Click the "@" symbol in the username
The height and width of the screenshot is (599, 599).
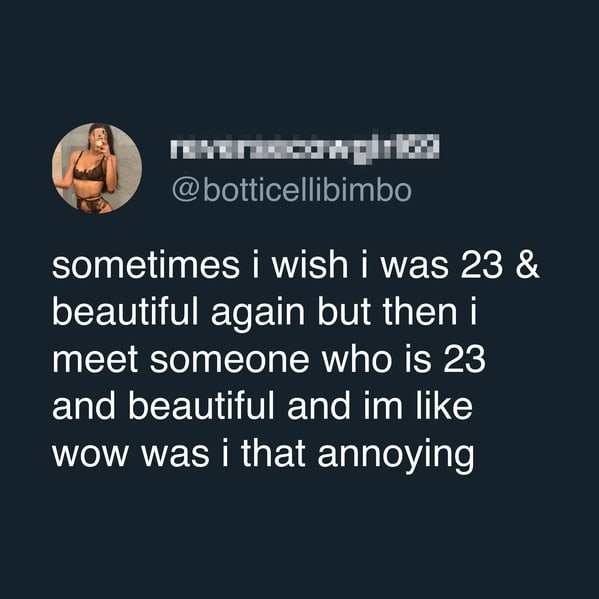point(185,191)
